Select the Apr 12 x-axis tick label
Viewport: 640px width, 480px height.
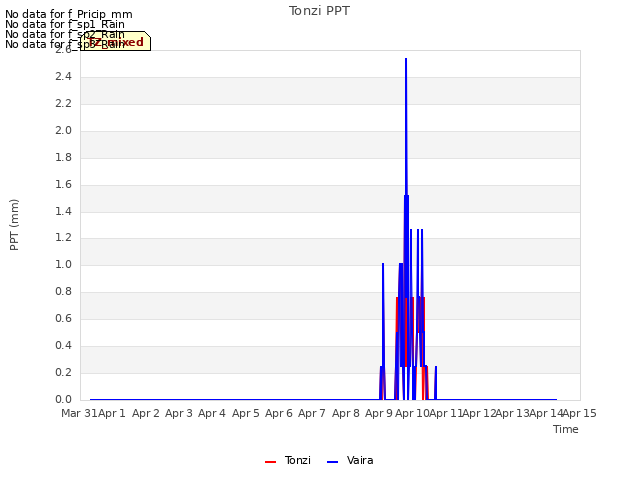479,413
